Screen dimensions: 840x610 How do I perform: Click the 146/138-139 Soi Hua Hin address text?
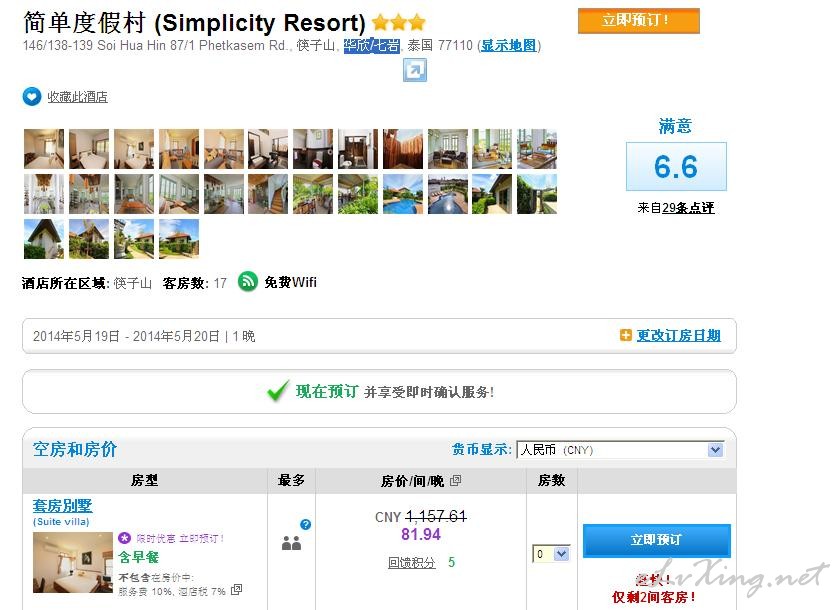tap(154, 46)
